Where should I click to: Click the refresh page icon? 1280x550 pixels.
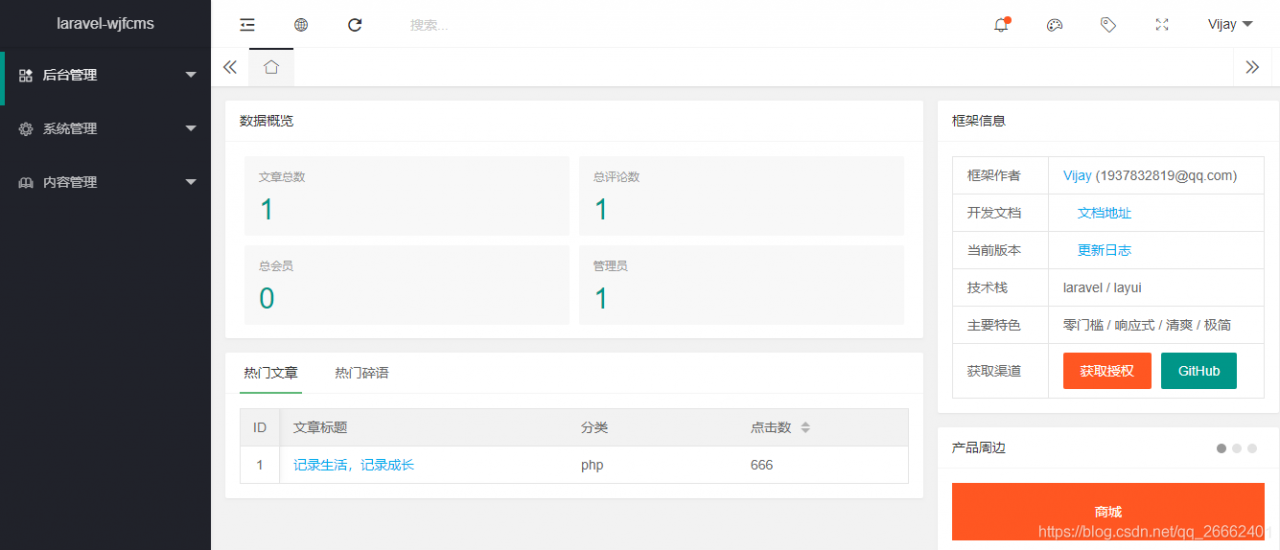(355, 25)
